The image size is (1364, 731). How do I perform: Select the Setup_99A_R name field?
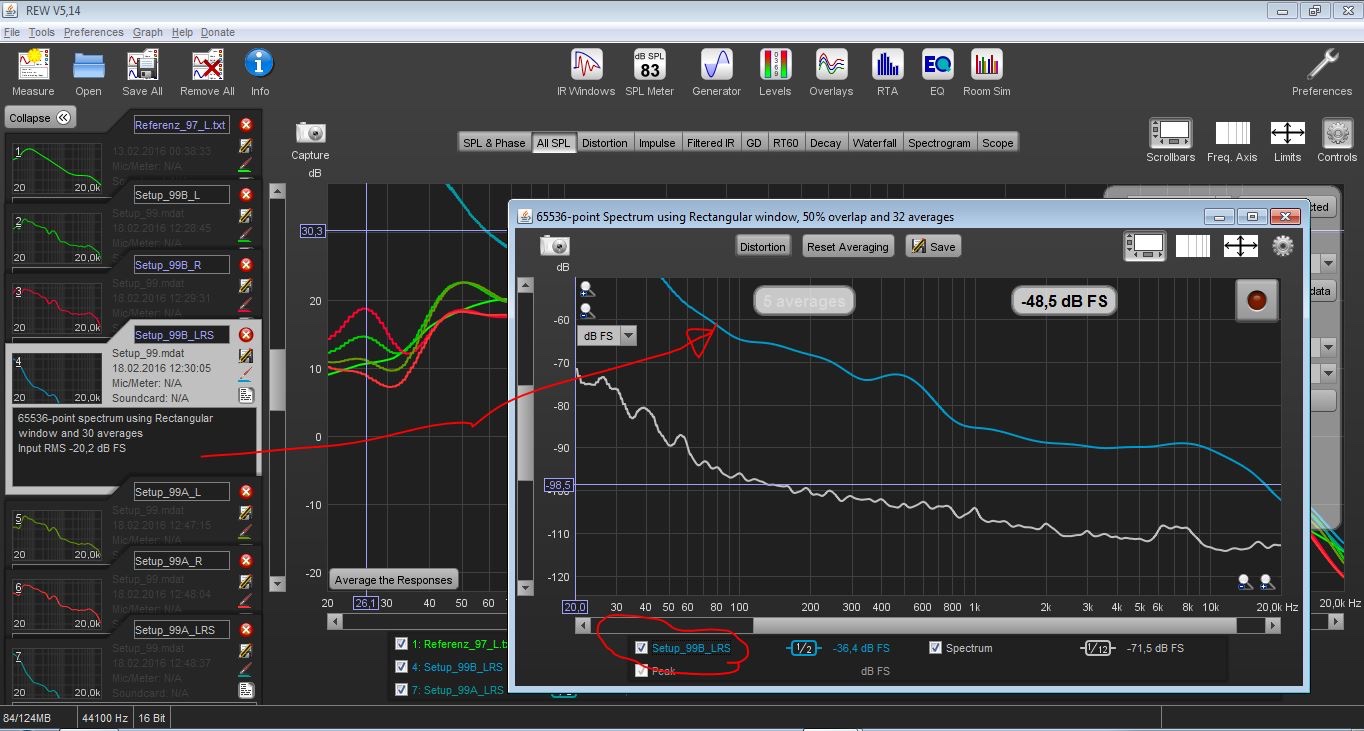(x=182, y=561)
